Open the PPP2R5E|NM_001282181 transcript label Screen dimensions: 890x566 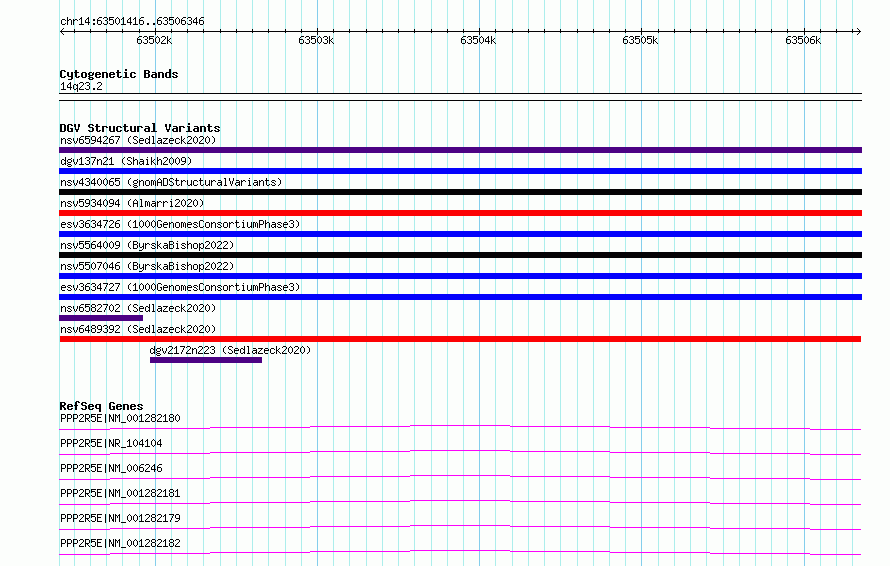120,493
